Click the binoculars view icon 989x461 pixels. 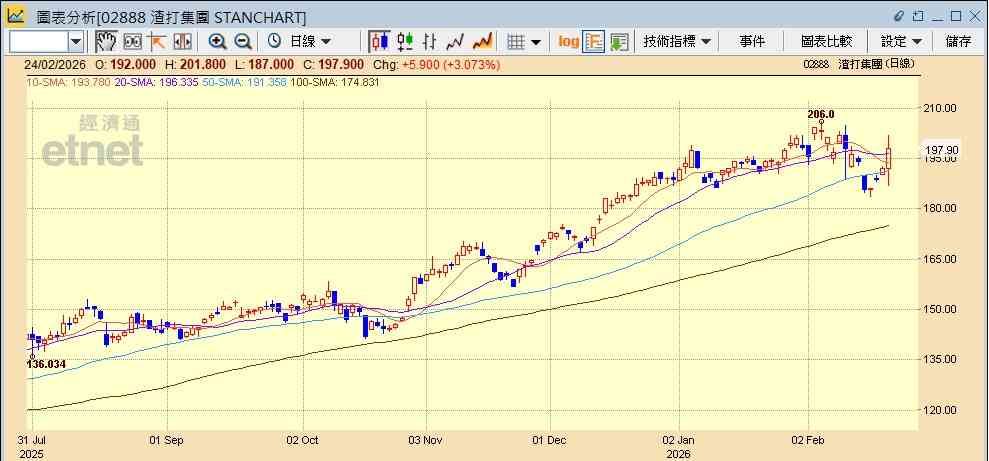pyautogui.click(x=132, y=42)
